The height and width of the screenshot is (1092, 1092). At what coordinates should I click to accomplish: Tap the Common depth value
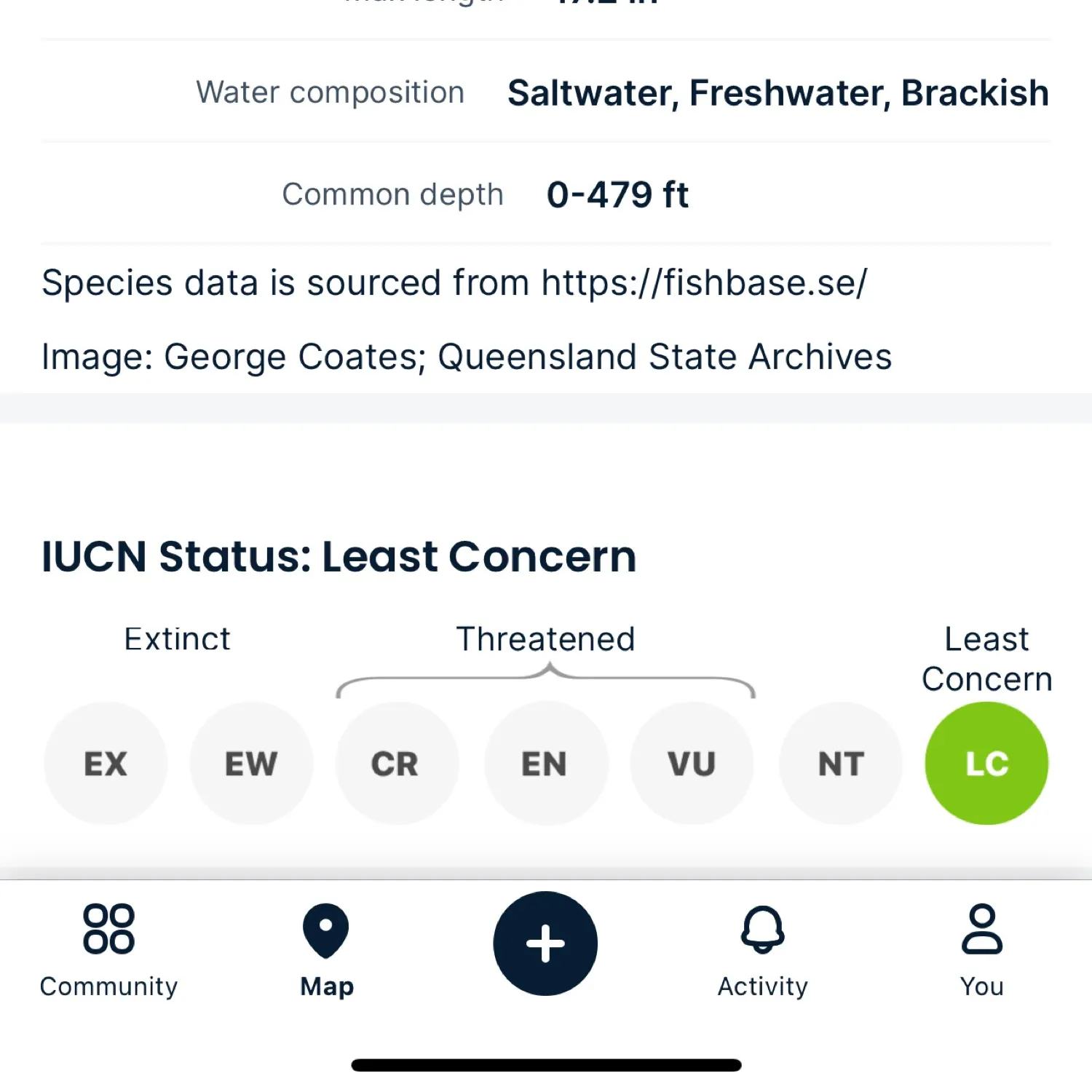click(617, 195)
